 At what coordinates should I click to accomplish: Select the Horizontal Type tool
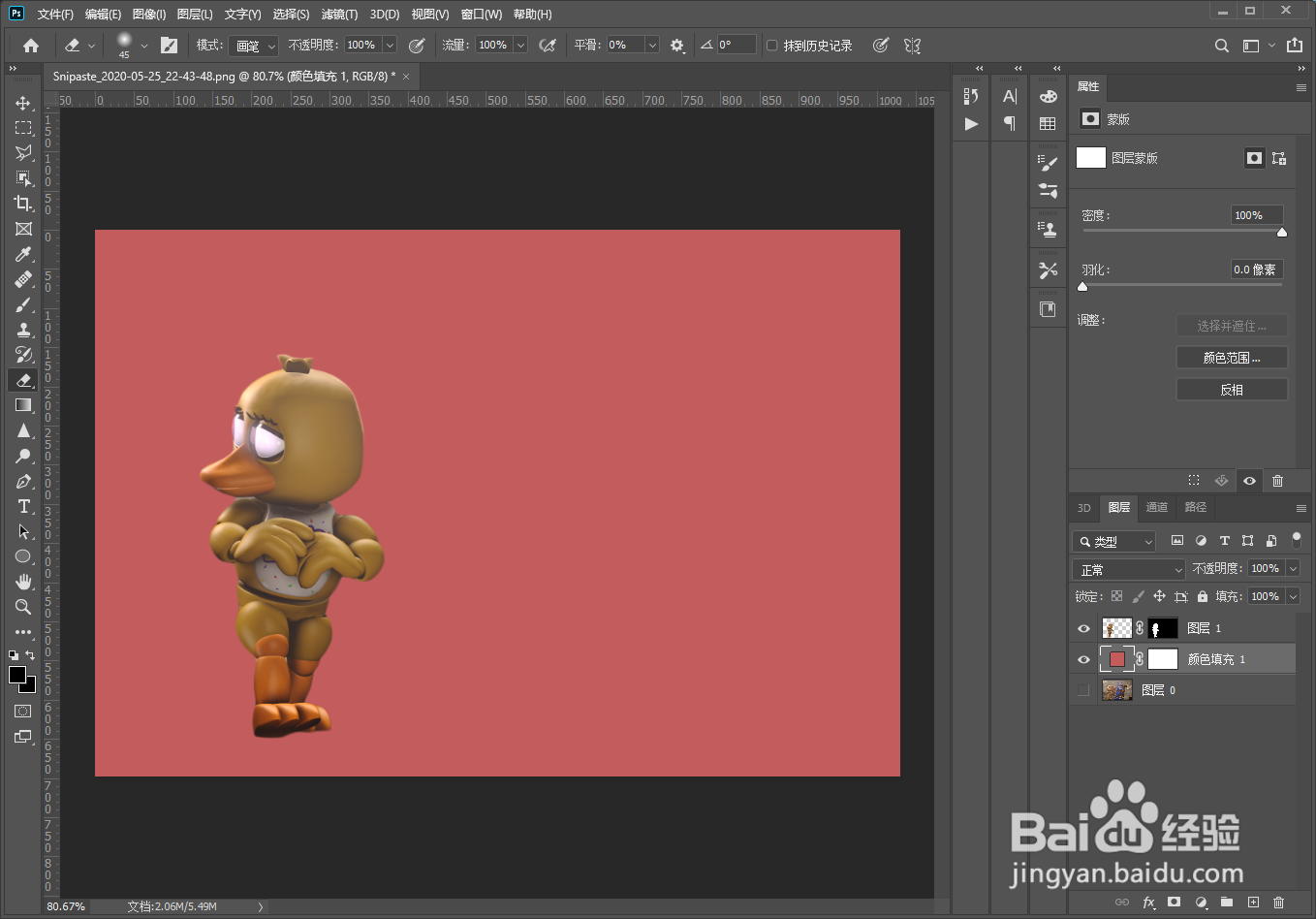pos(23,506)
